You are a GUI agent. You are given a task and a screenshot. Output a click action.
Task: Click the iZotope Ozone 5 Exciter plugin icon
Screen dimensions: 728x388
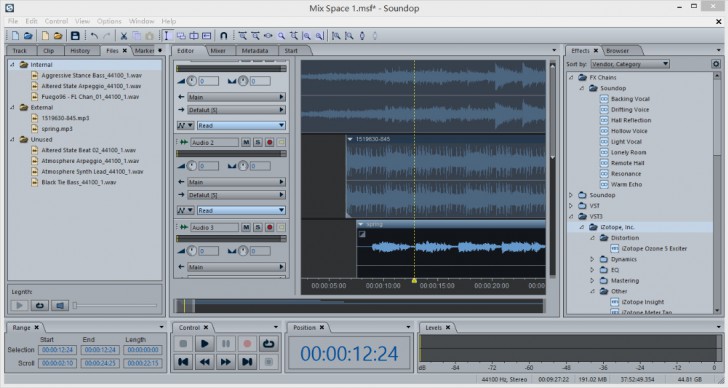click(x=615, y=248)
